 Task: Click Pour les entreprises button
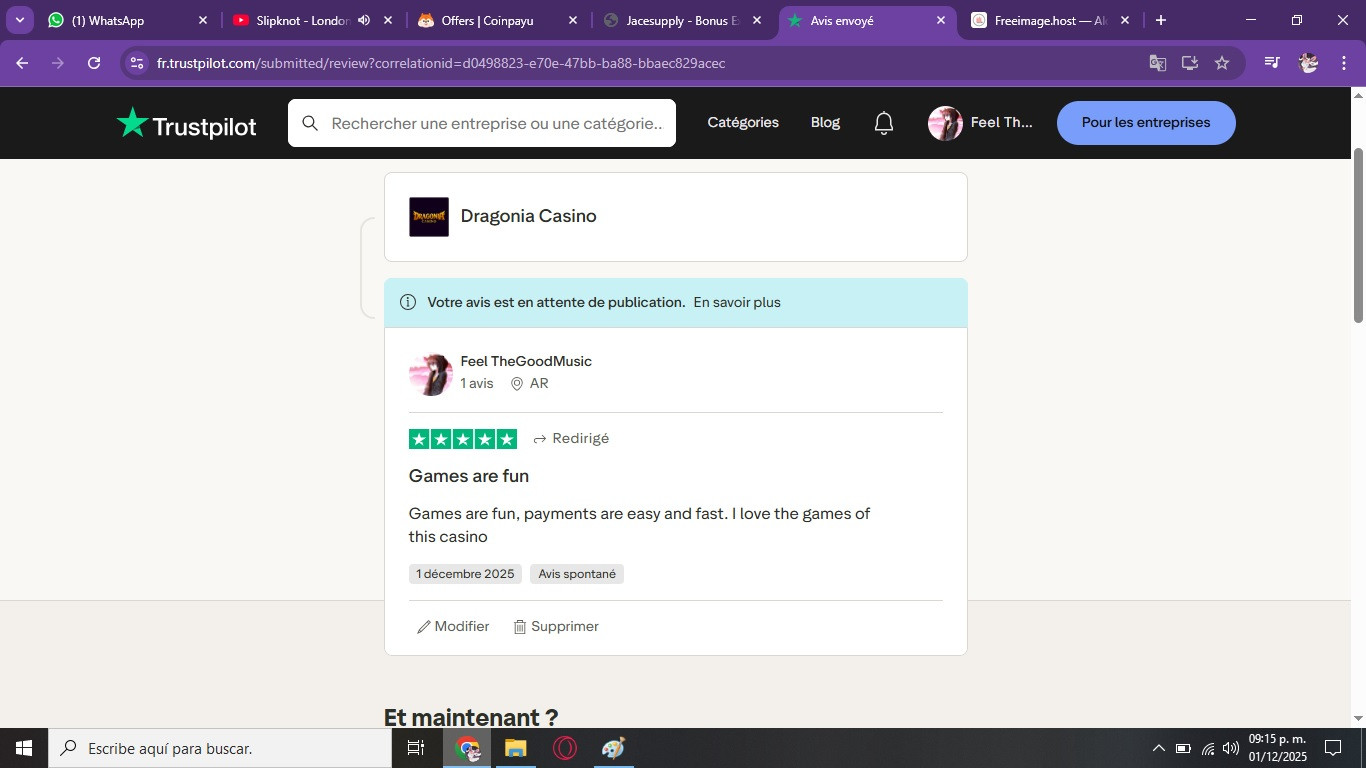(1146, 123)
